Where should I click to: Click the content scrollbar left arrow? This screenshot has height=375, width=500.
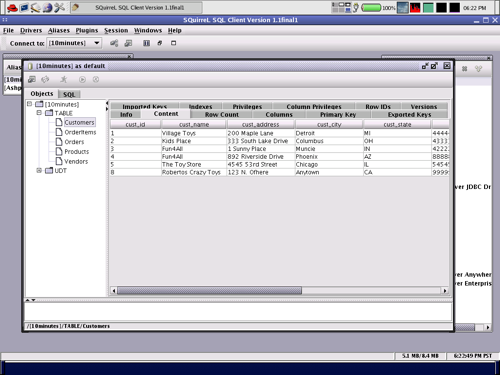(x=114, y=291)
